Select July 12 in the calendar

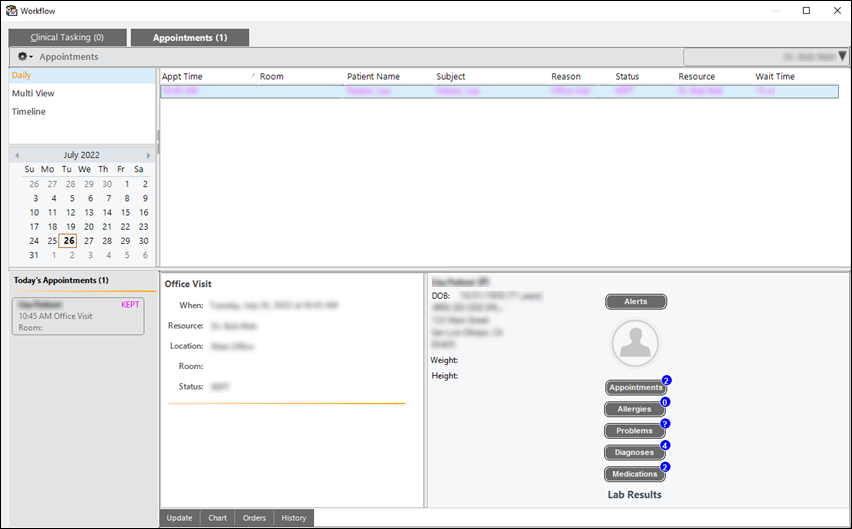[x=71, y=212]
